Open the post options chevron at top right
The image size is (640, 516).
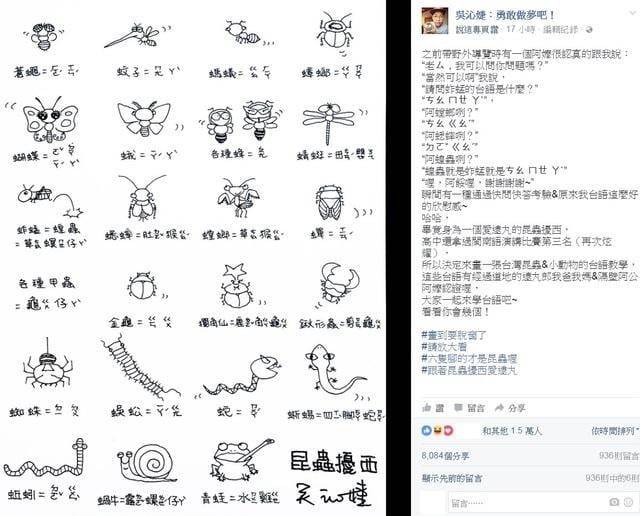click(634, 13)
